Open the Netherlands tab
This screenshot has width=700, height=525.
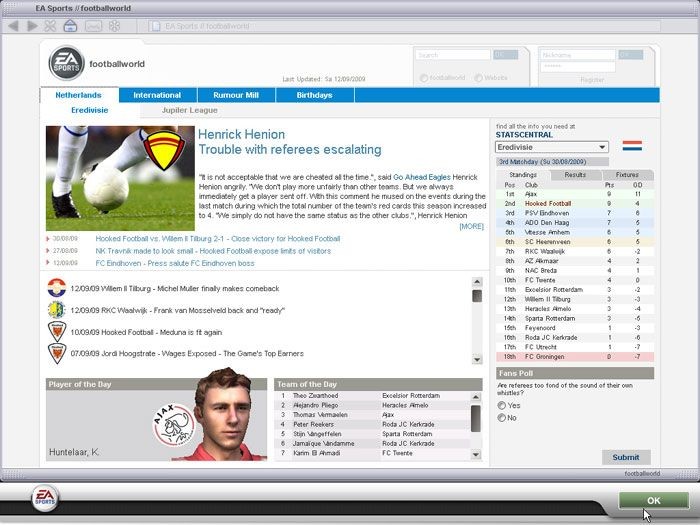tap(79, 95)
